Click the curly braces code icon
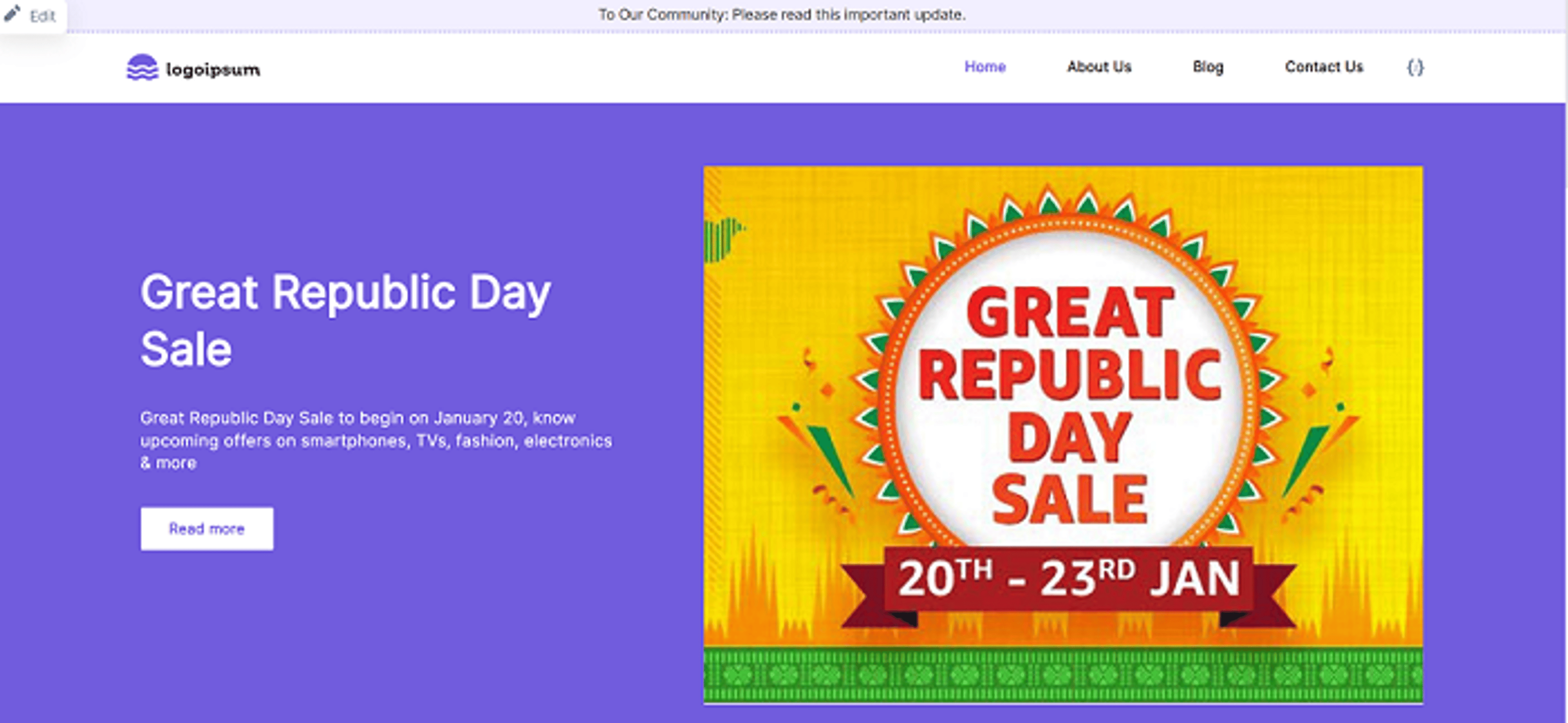The width and height of the screenshot is (1568, 723). (x=1415, y=67)
